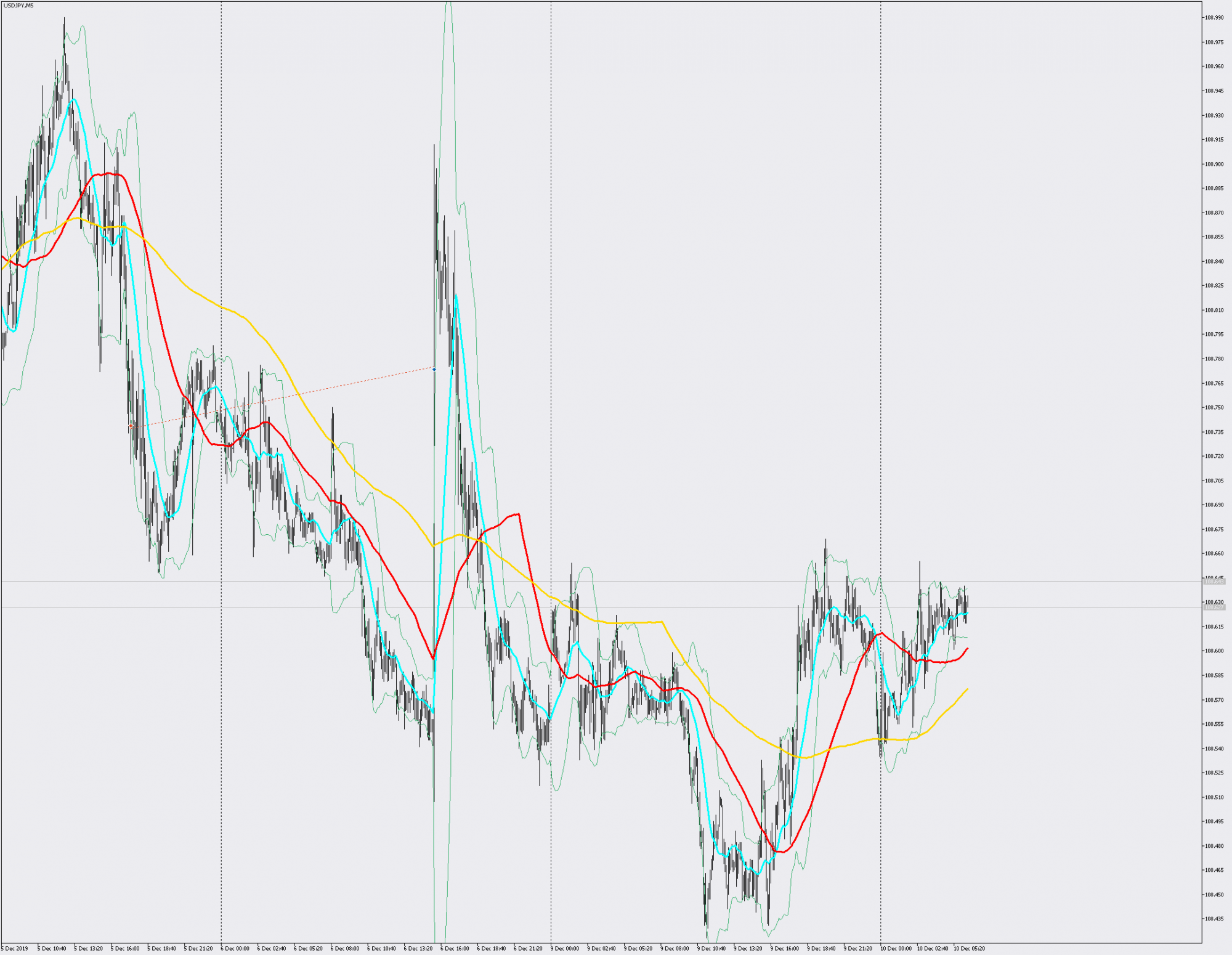Click the 108.435 price axis label
This screenshot has height=955, width=1232.
coord(1214,919)
